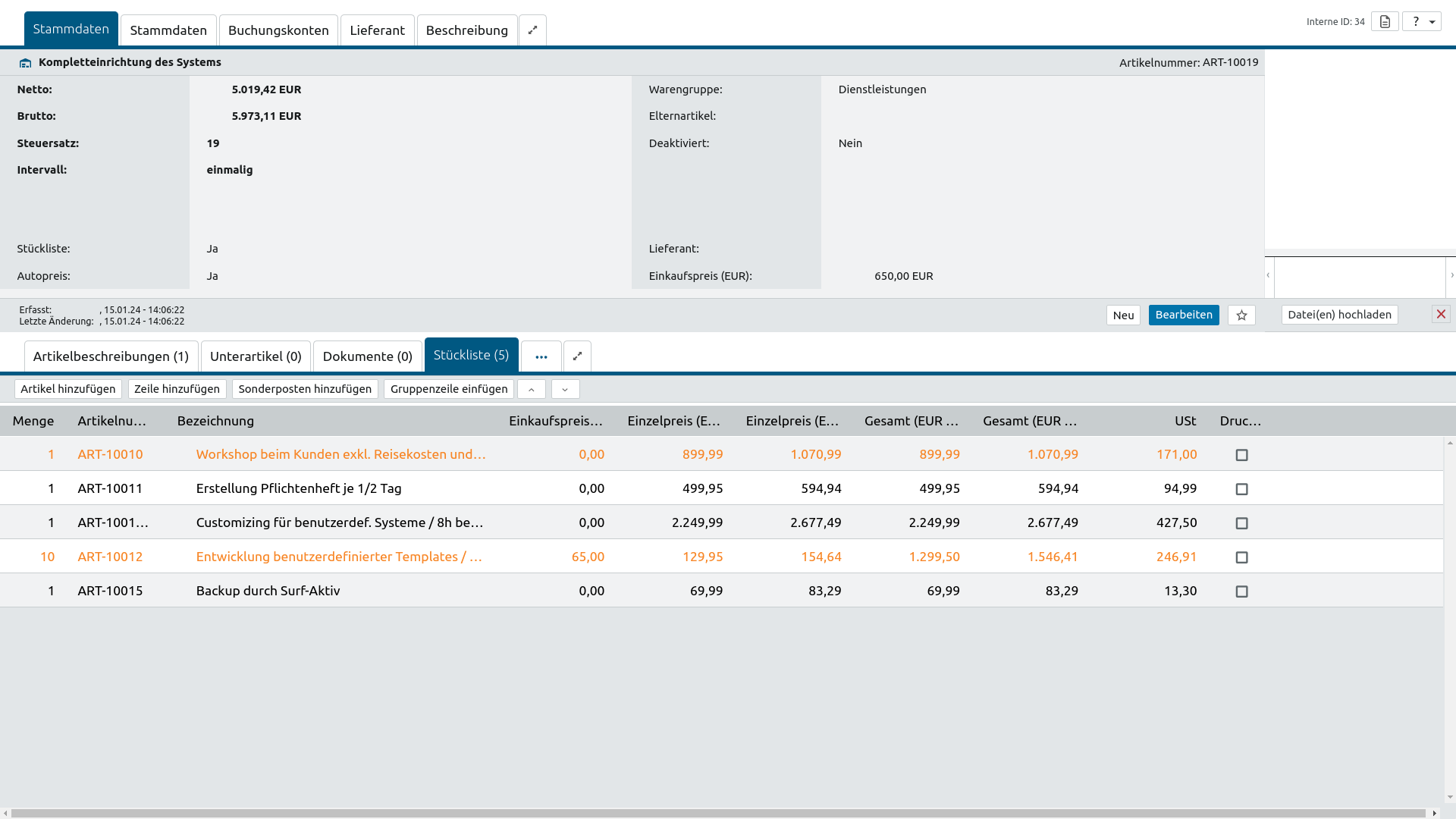Viewport: 1456px width, 819px height.
Task: Click the Bearbeiten button
Action: coord(1183,315)
